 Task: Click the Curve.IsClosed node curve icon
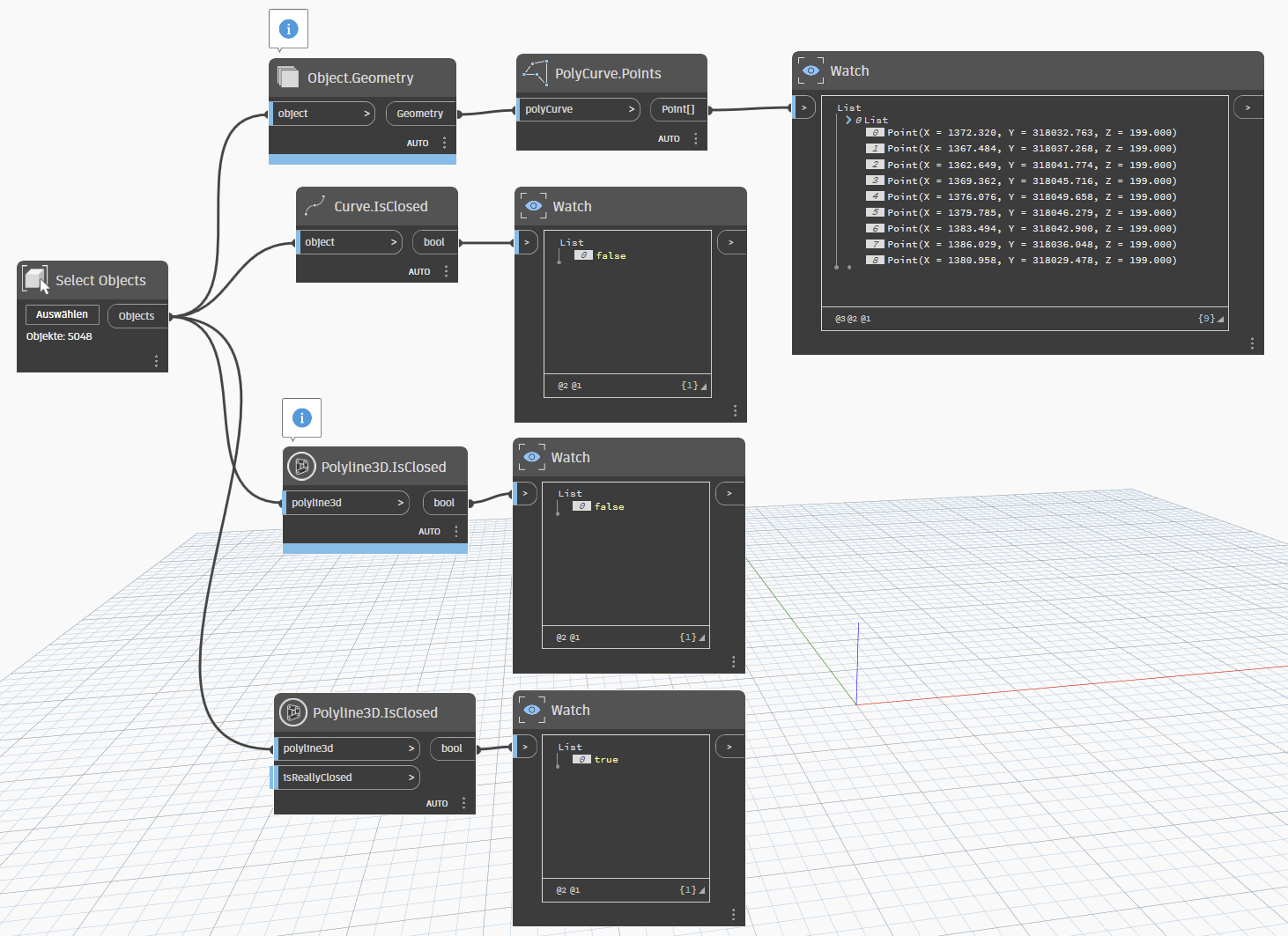pyautogui.click(x=315, y=206)
